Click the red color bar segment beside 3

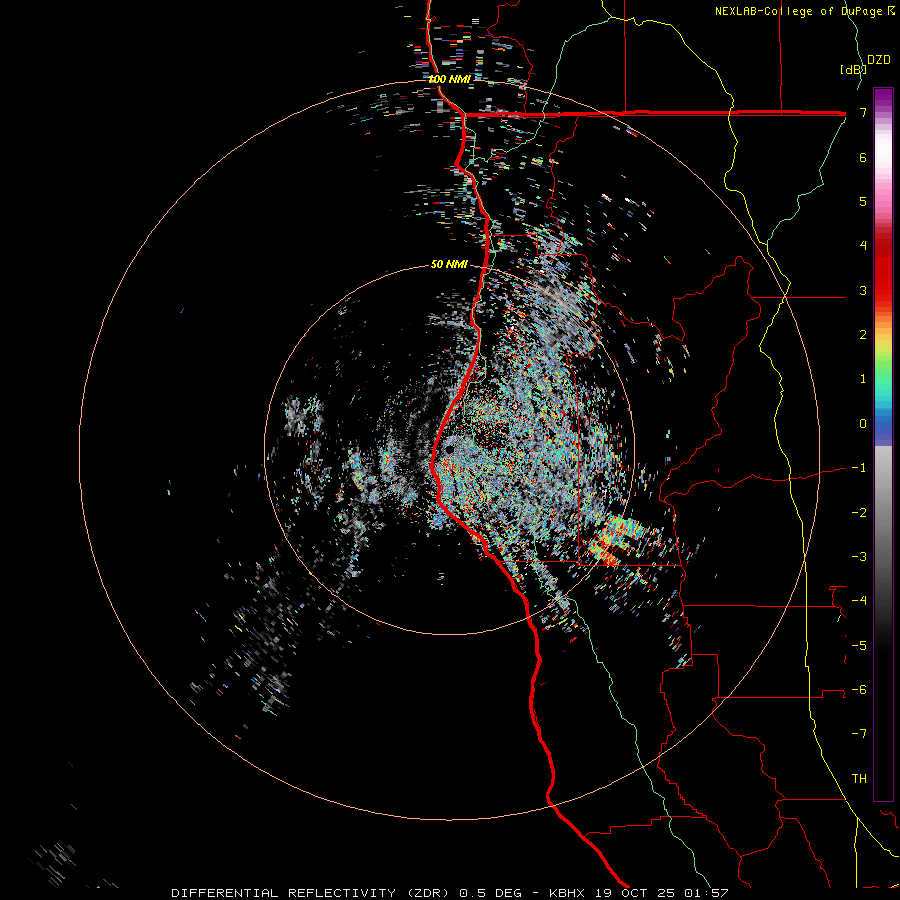[883, 290]
